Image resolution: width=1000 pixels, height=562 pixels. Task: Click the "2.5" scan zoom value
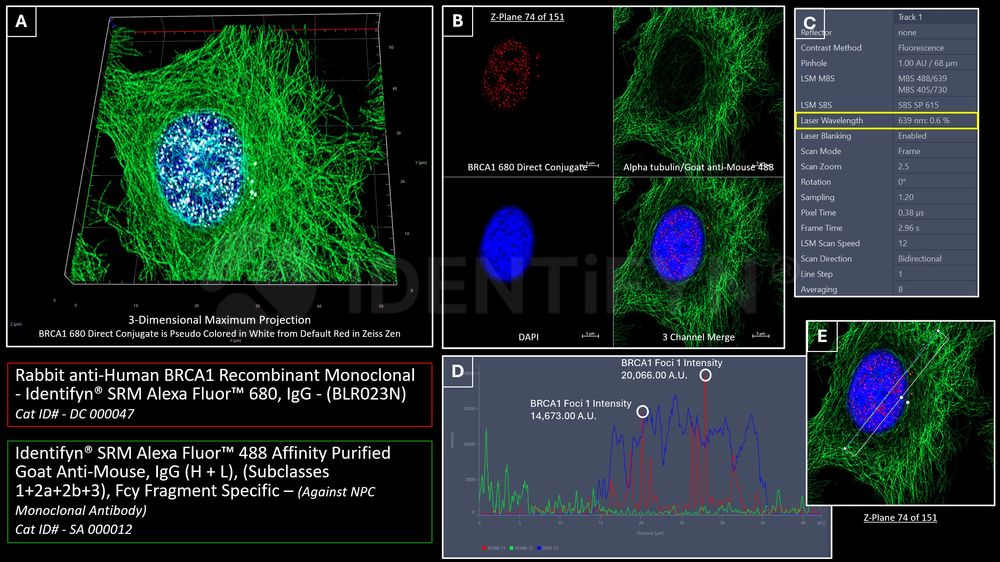904,166
